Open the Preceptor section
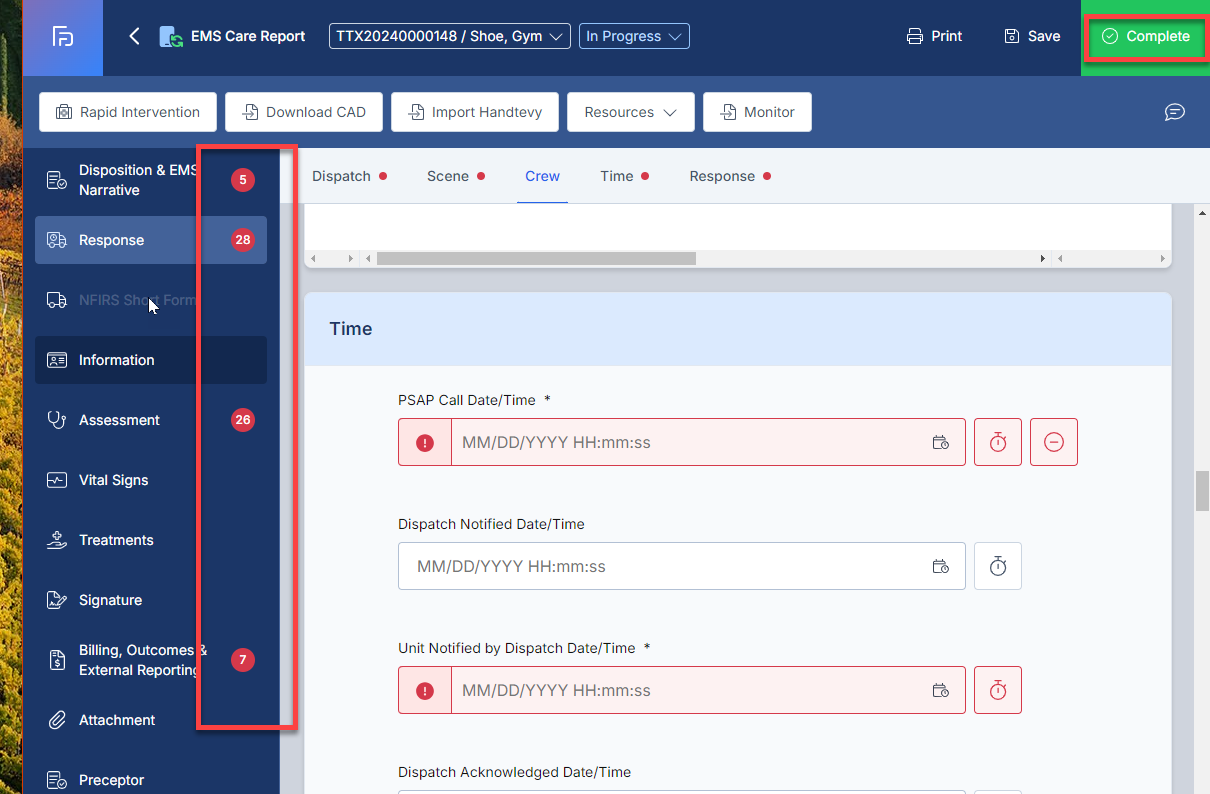 [150, 780]
